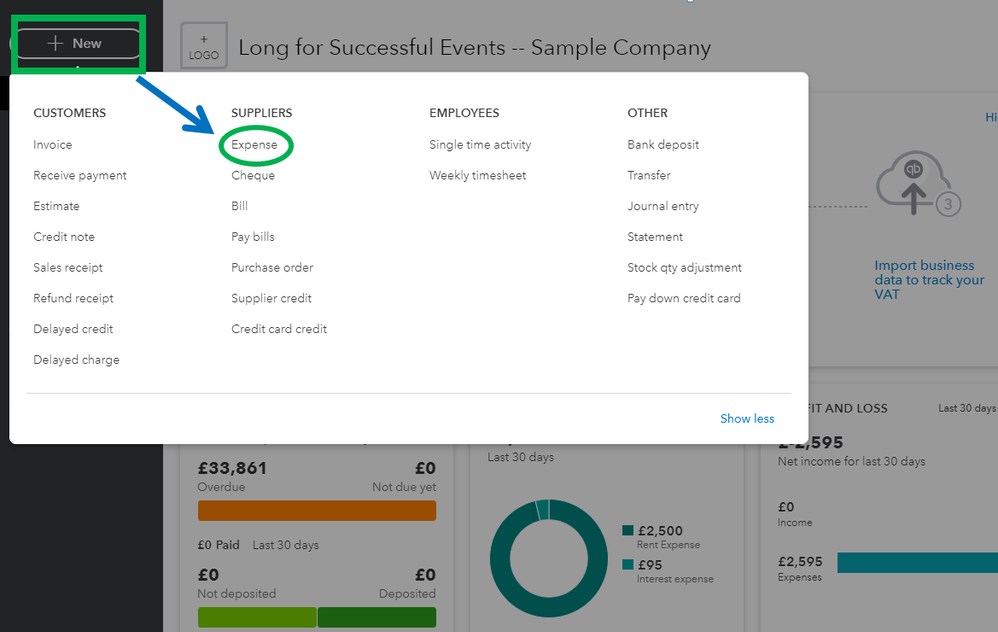Select Expense under Suppliers
The height and width of the screenshot is (632, 998).
pos(255,145)
